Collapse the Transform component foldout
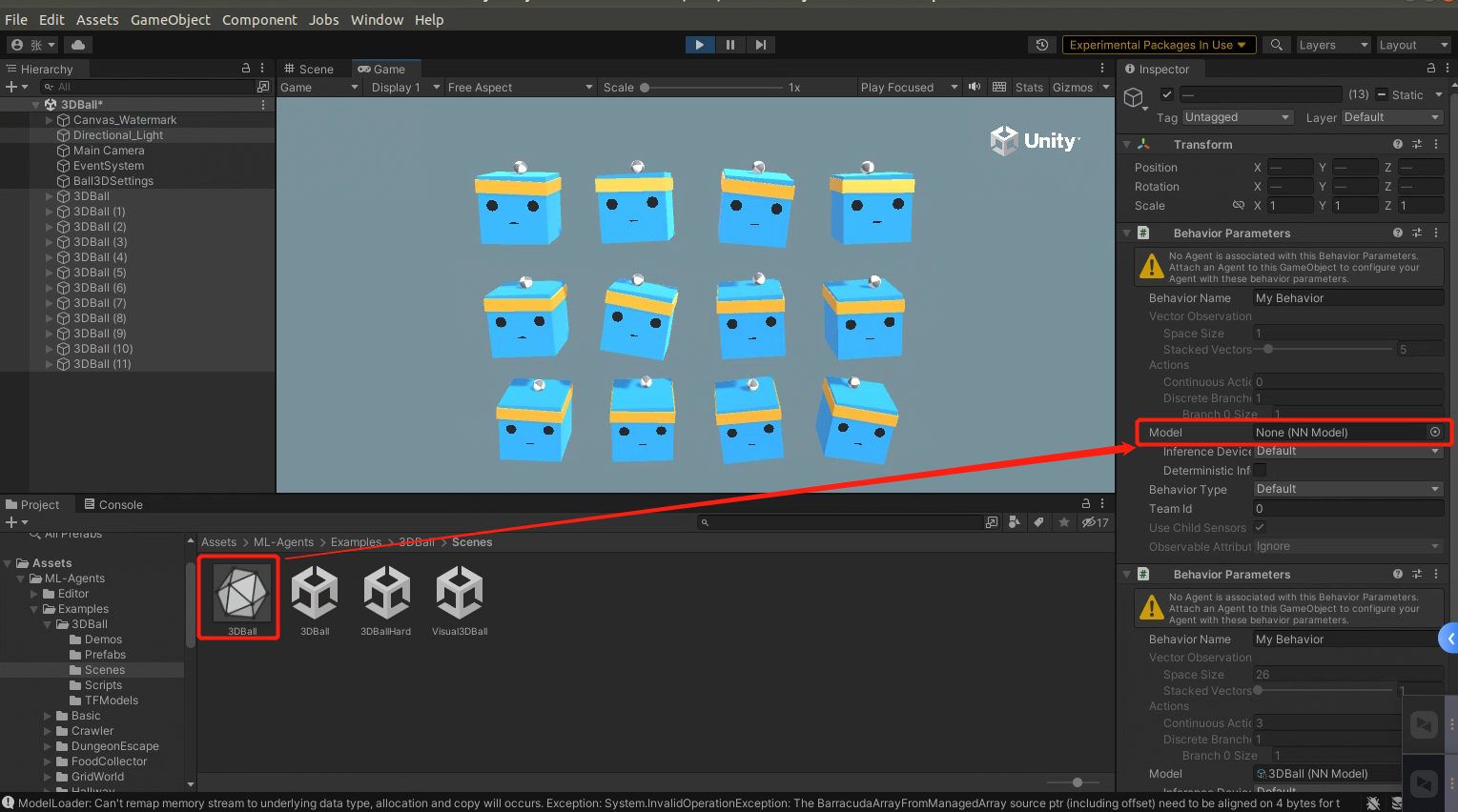The width and height of the screenshot is (1458, 812). (x=1126, y=144)
